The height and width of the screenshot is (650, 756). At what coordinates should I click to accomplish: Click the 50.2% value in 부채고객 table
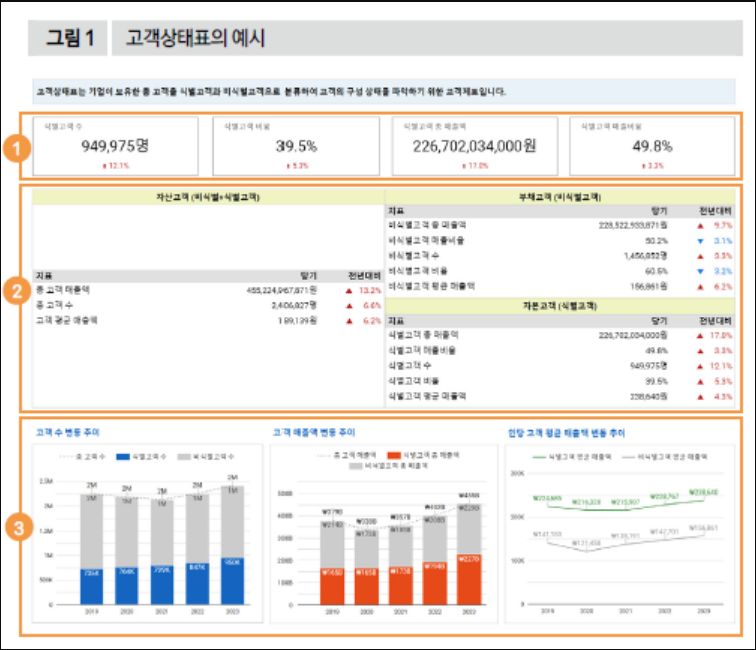tap(656, 241)
